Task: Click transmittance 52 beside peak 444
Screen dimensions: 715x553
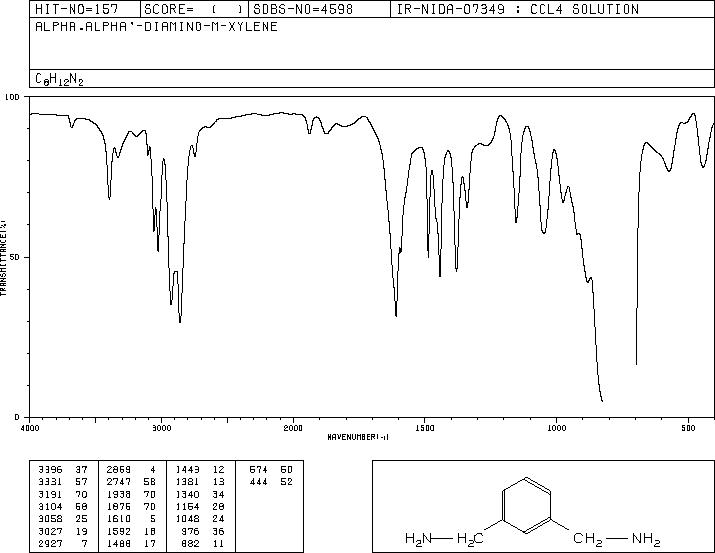Action: (x=286, y=482)
